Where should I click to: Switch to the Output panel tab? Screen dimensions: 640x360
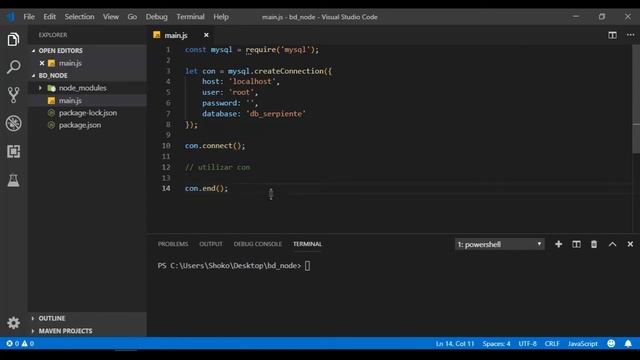click(211, 244)
